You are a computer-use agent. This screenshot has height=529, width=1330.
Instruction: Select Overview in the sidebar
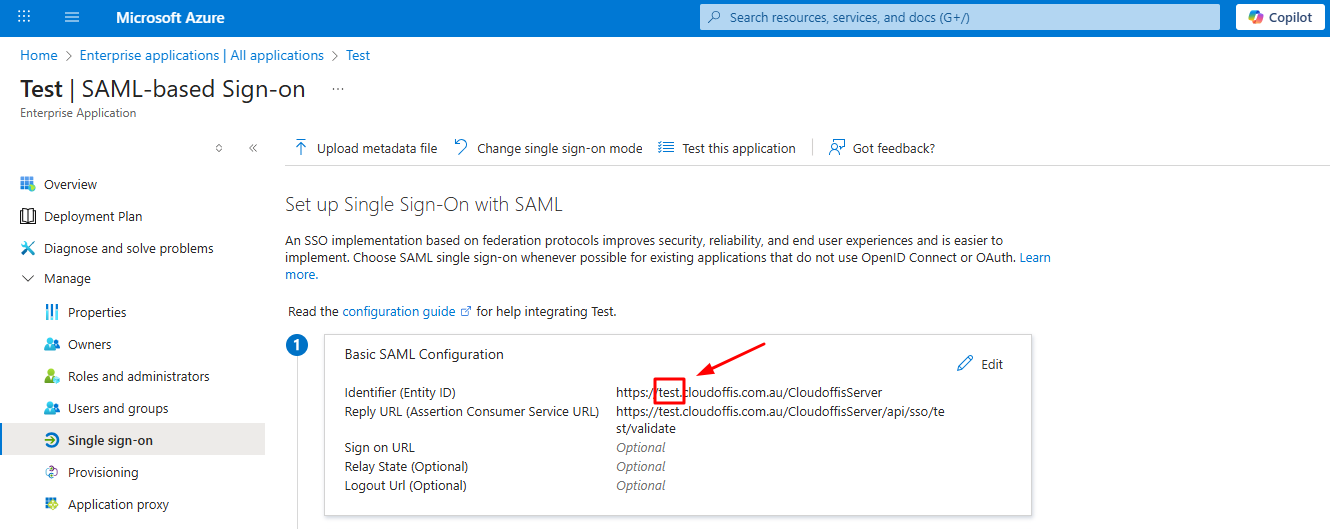coord(70,185)
